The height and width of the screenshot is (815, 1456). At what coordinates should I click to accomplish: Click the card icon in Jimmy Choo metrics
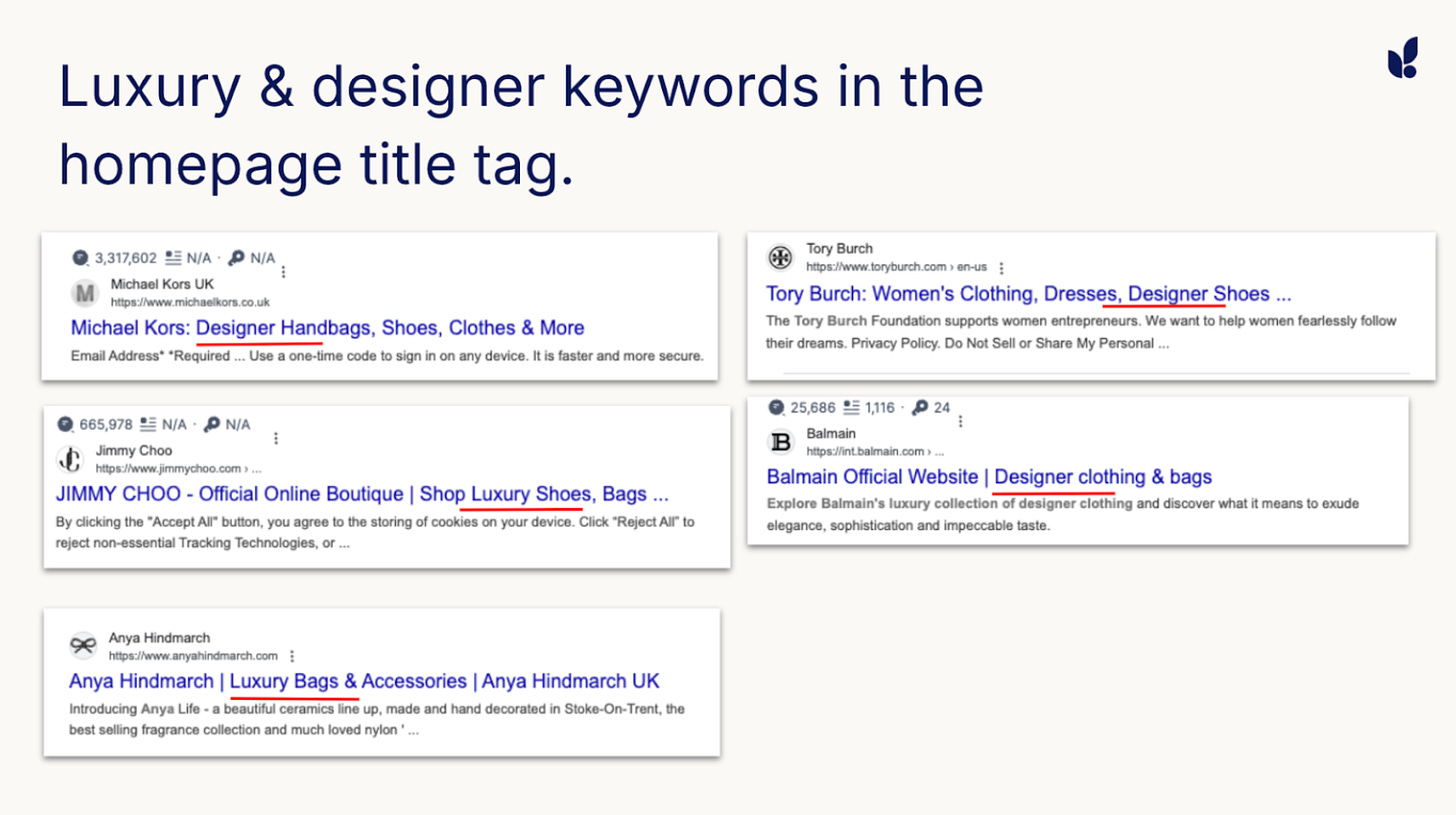tap(148, 424)
